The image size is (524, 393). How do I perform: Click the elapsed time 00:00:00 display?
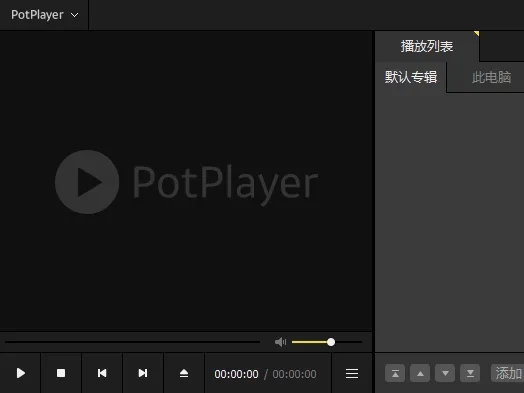click(236, 374)
